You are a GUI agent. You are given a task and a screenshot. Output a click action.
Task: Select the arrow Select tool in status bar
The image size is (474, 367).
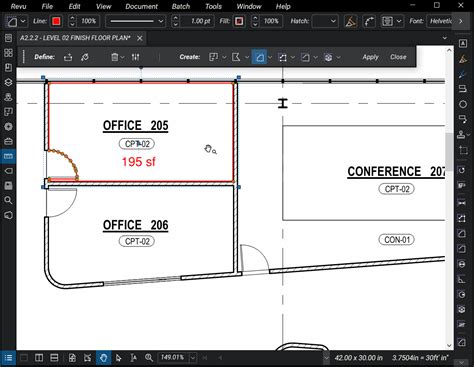[x=118, y=358]
